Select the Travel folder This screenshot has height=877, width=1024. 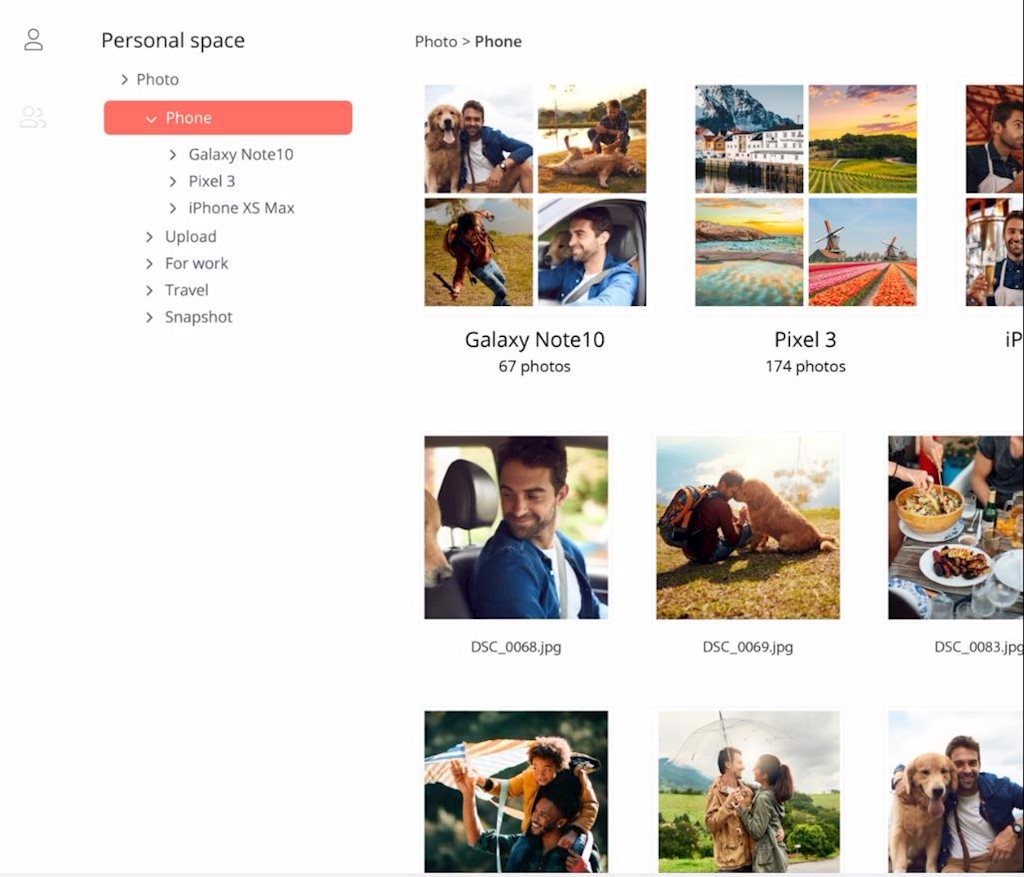[x=186, y=291]
